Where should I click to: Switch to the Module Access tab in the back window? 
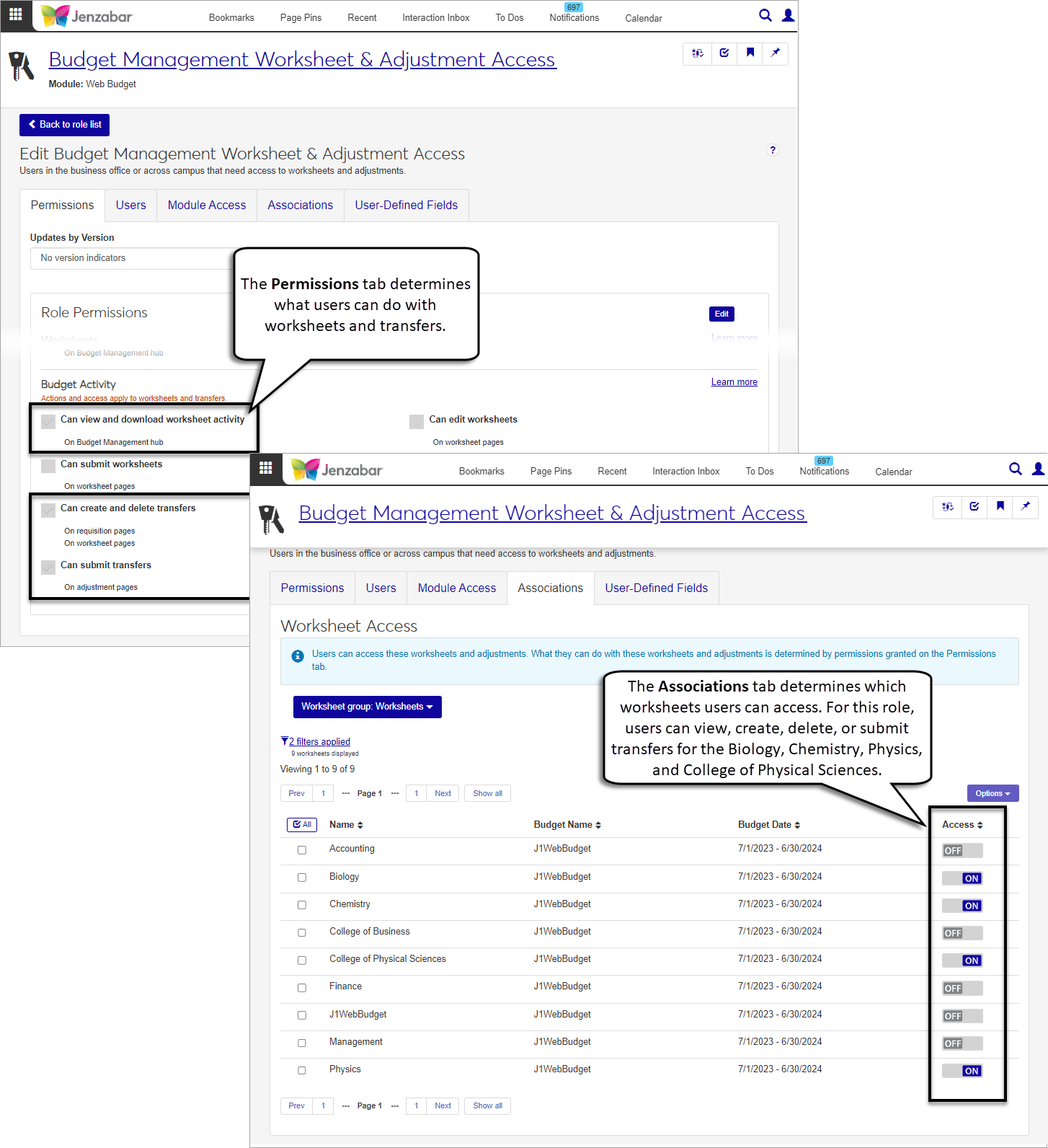[207, 206]
